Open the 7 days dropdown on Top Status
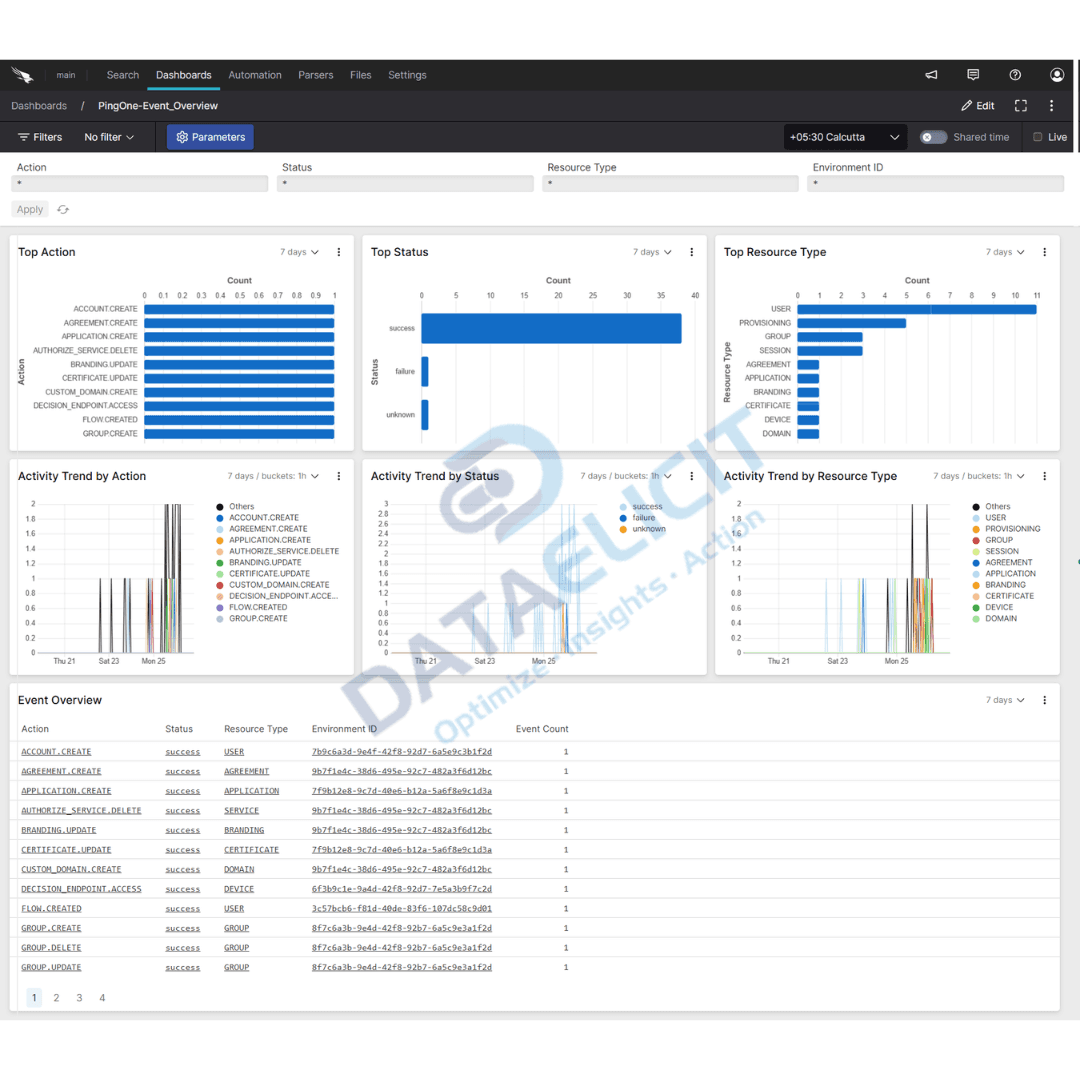This screenshot has height=1080, width=1080. 652,252
